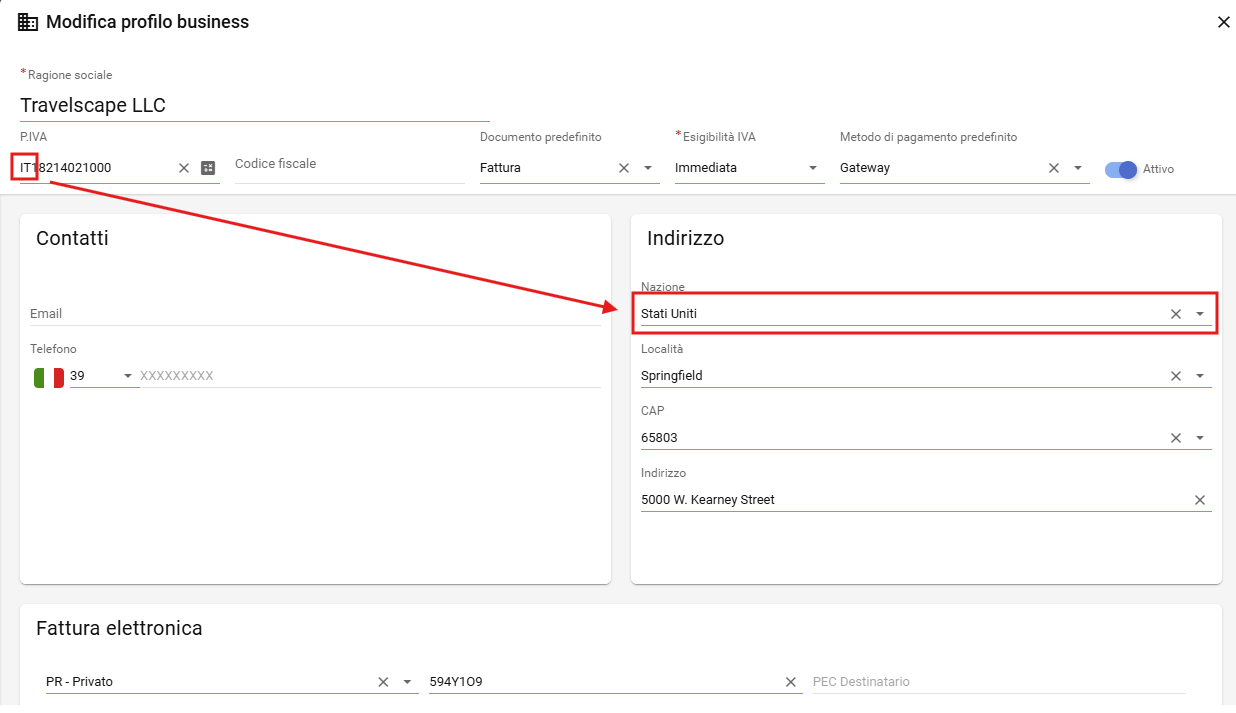Click the Email input field
This screenshot has height=713, width=1236.
pyautogui.click(x=315, y=314)
